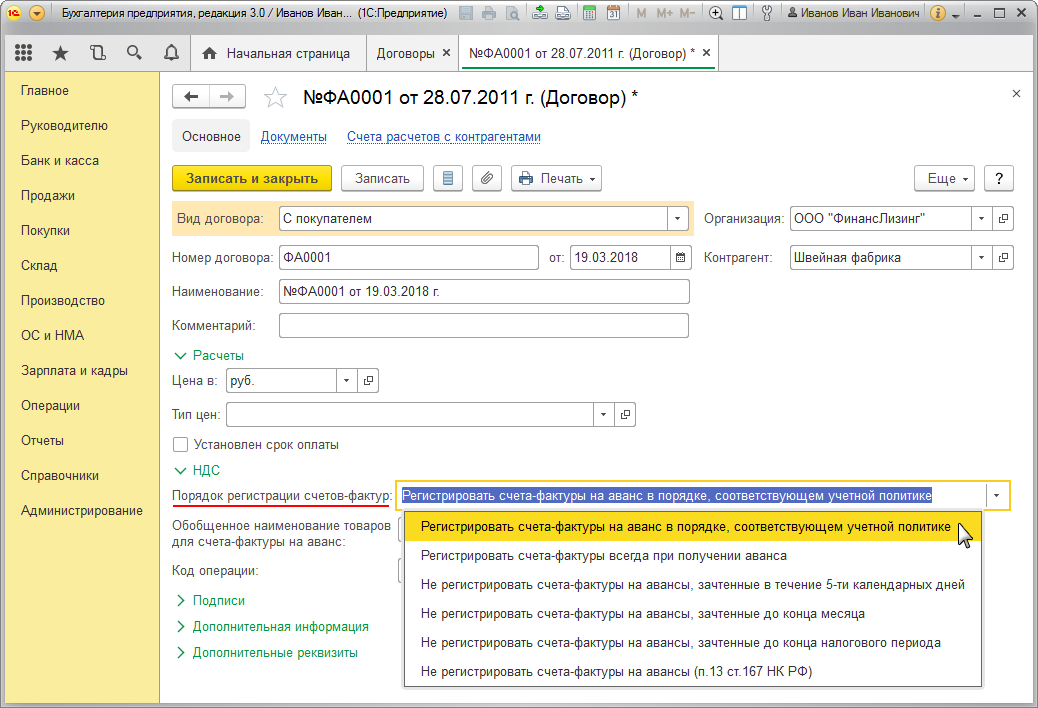Image resolution: width=1038 pixels, height=708 pixels.
Task: Open the Организация record with open button
Action: pos(1003,218)
